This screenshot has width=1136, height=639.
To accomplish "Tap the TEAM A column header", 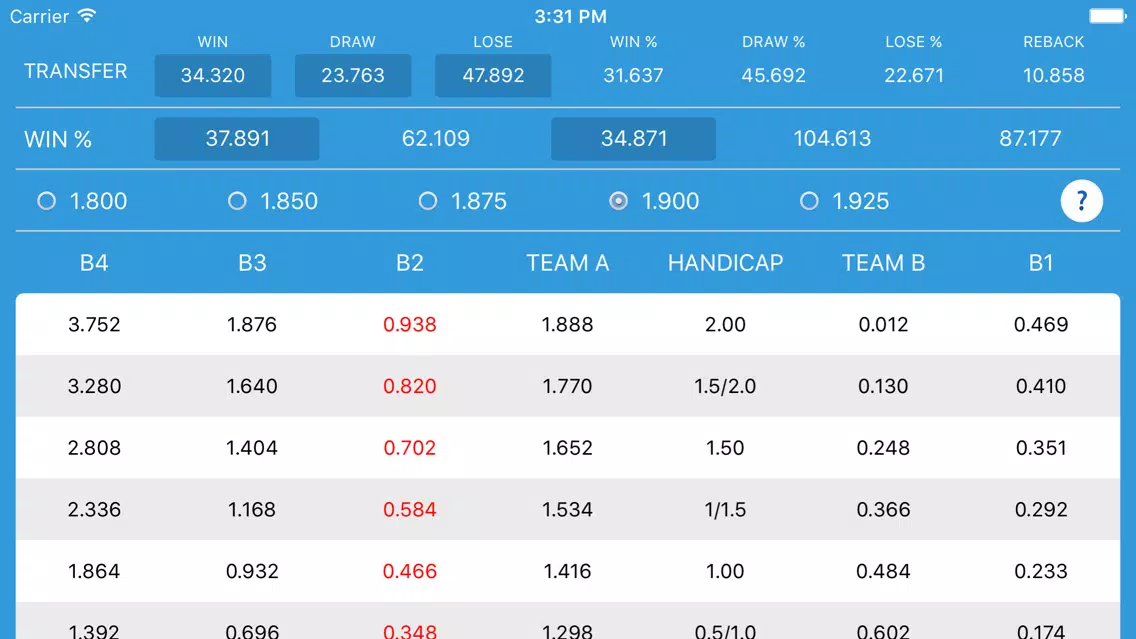I will pyautogui.click(x=567, y=262).
